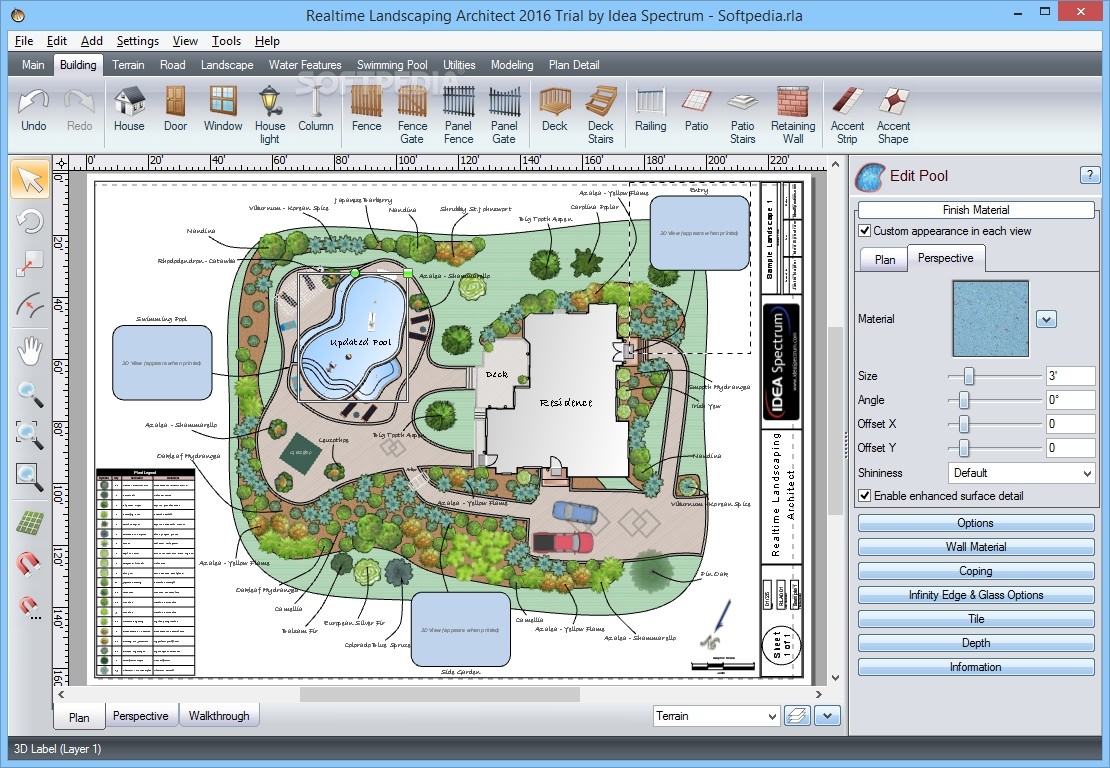Switch to the Terrain ribbon tab
The image size is (1110, 768).
click(x=127, y=64)
